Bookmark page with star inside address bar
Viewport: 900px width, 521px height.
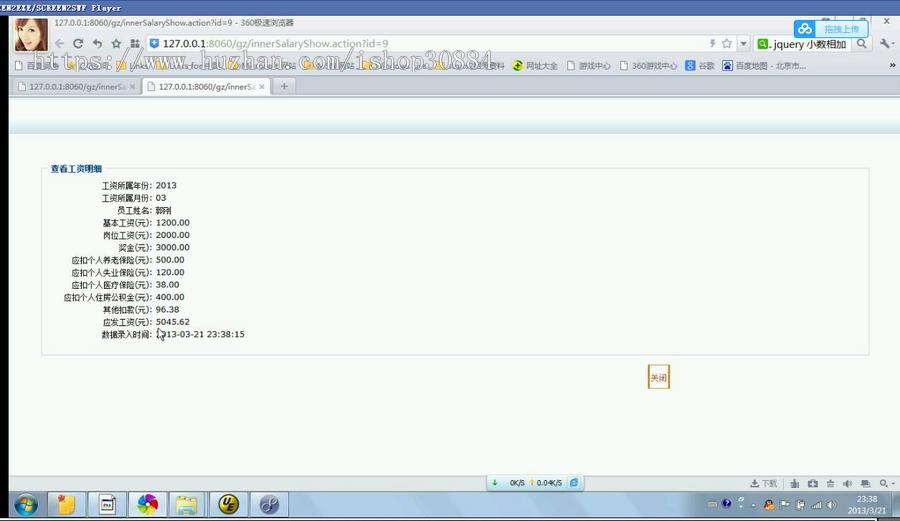coord(727,44)
